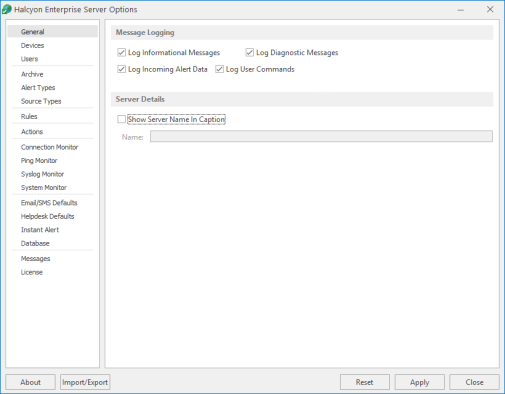Switch to the Actions page
Image resolution: width=505 pixels, height=394 pixels.
tap(32, 132)
